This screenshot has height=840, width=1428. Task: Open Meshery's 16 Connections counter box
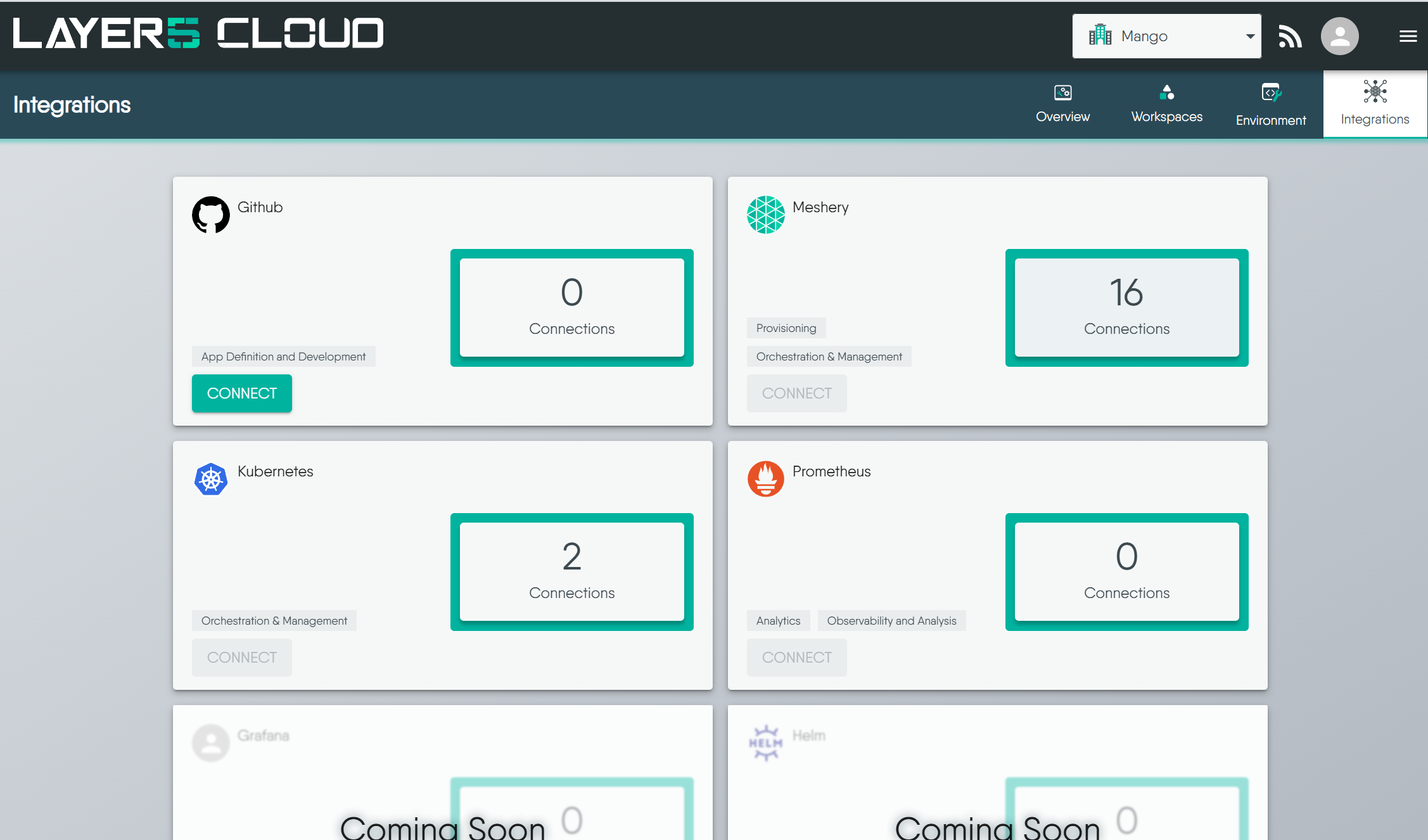click(1126, 307)
